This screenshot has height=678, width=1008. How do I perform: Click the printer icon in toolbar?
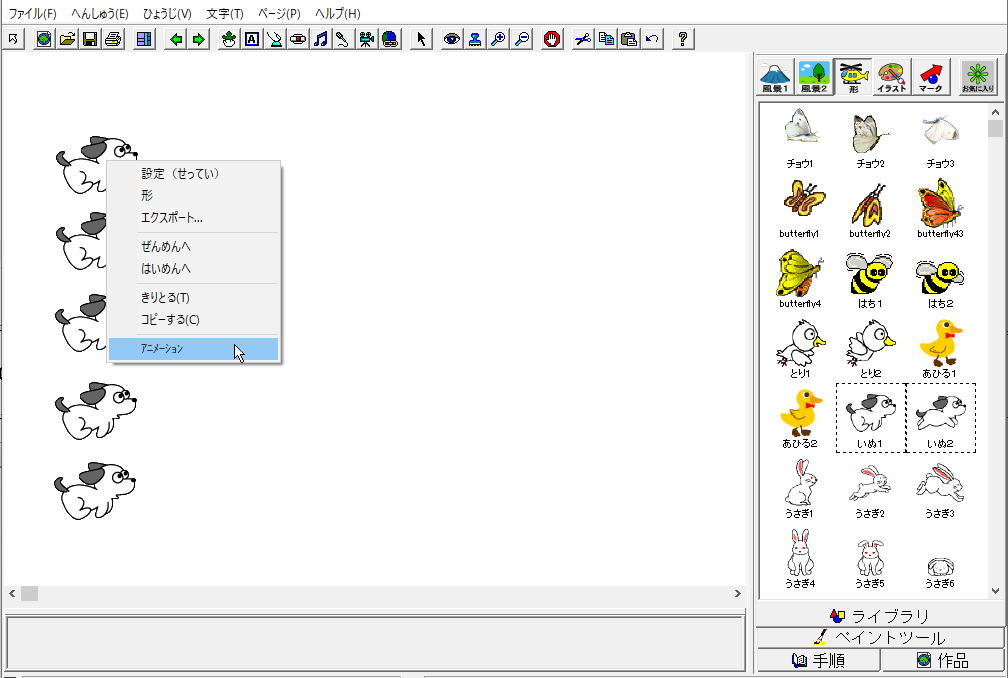pyautogui.click(x=113, y=39)
